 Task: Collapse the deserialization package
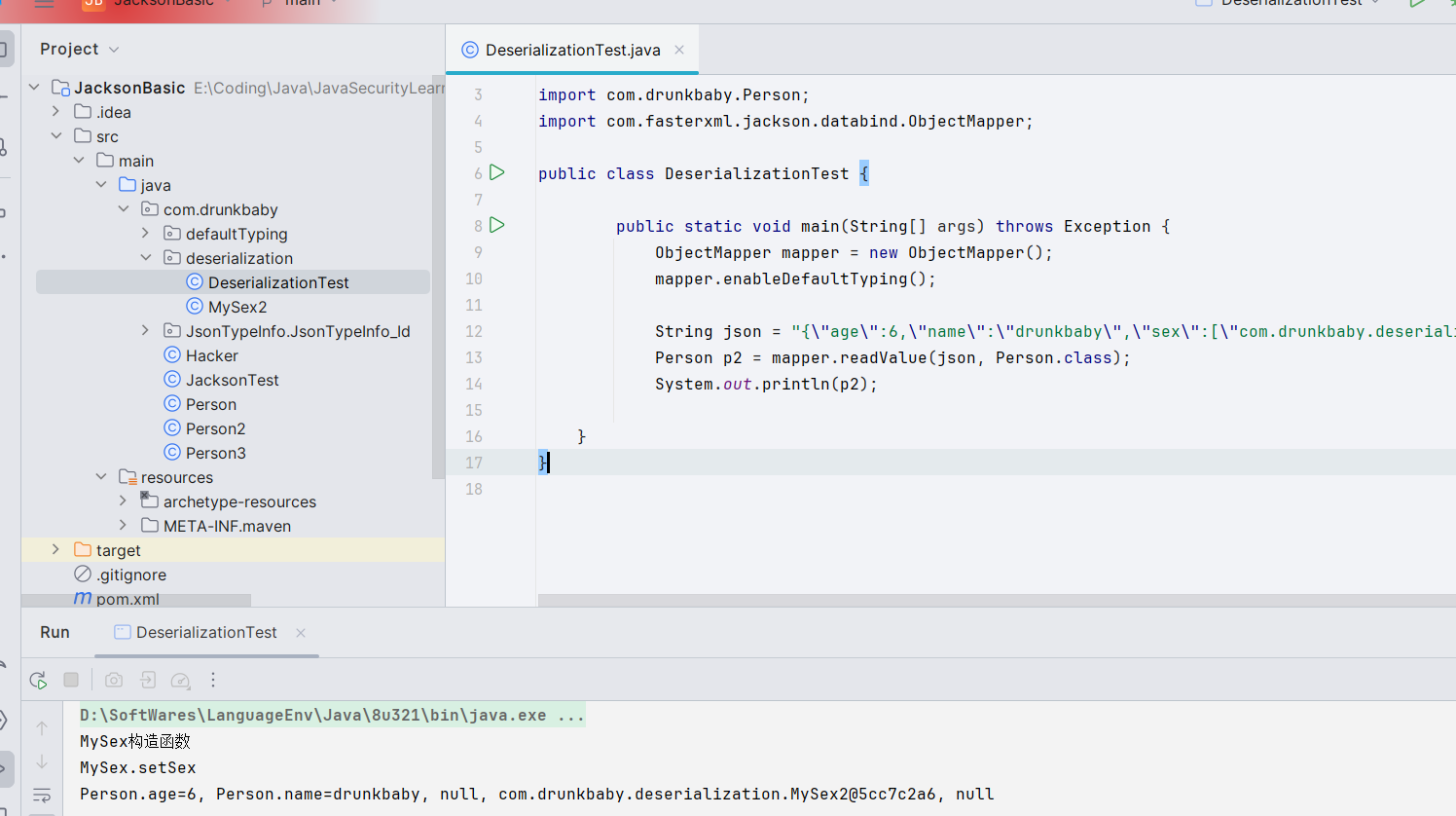146,258
